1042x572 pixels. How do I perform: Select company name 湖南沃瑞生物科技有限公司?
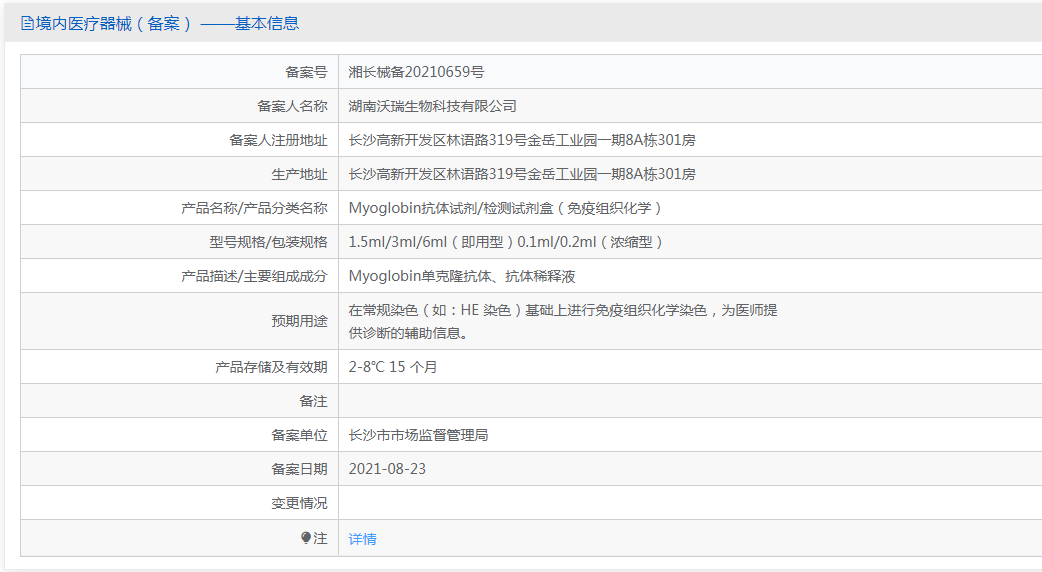coord(433,106)
